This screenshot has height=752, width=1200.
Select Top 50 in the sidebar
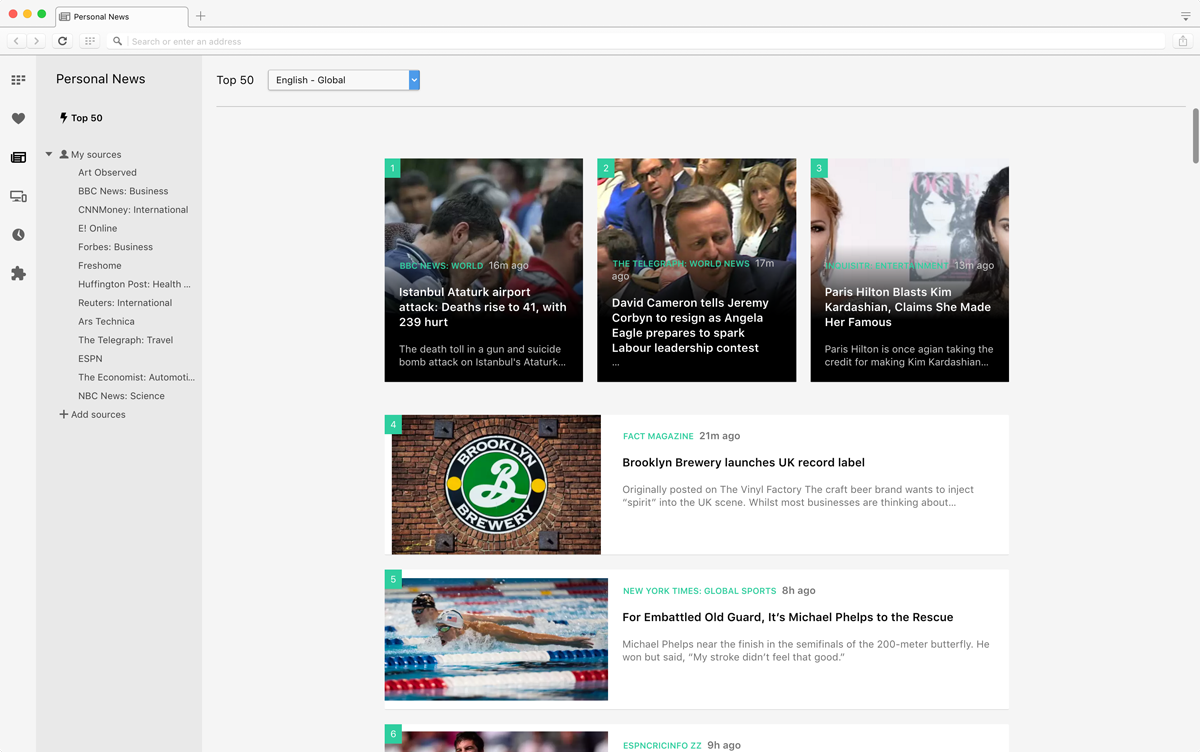click(x=86, y=118)
